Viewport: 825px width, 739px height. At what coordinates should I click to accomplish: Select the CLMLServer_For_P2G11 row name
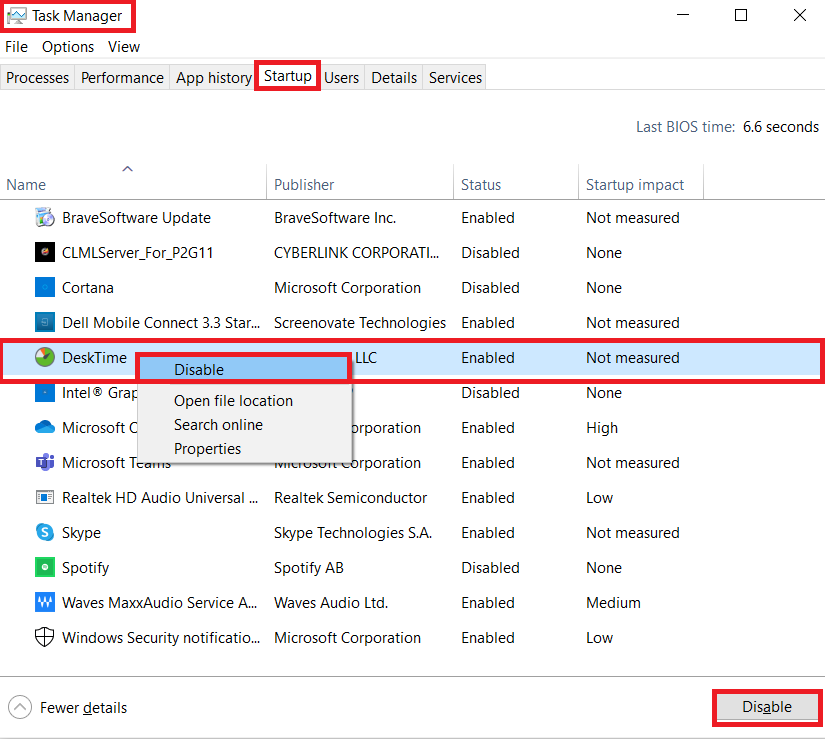pos(138,253)
